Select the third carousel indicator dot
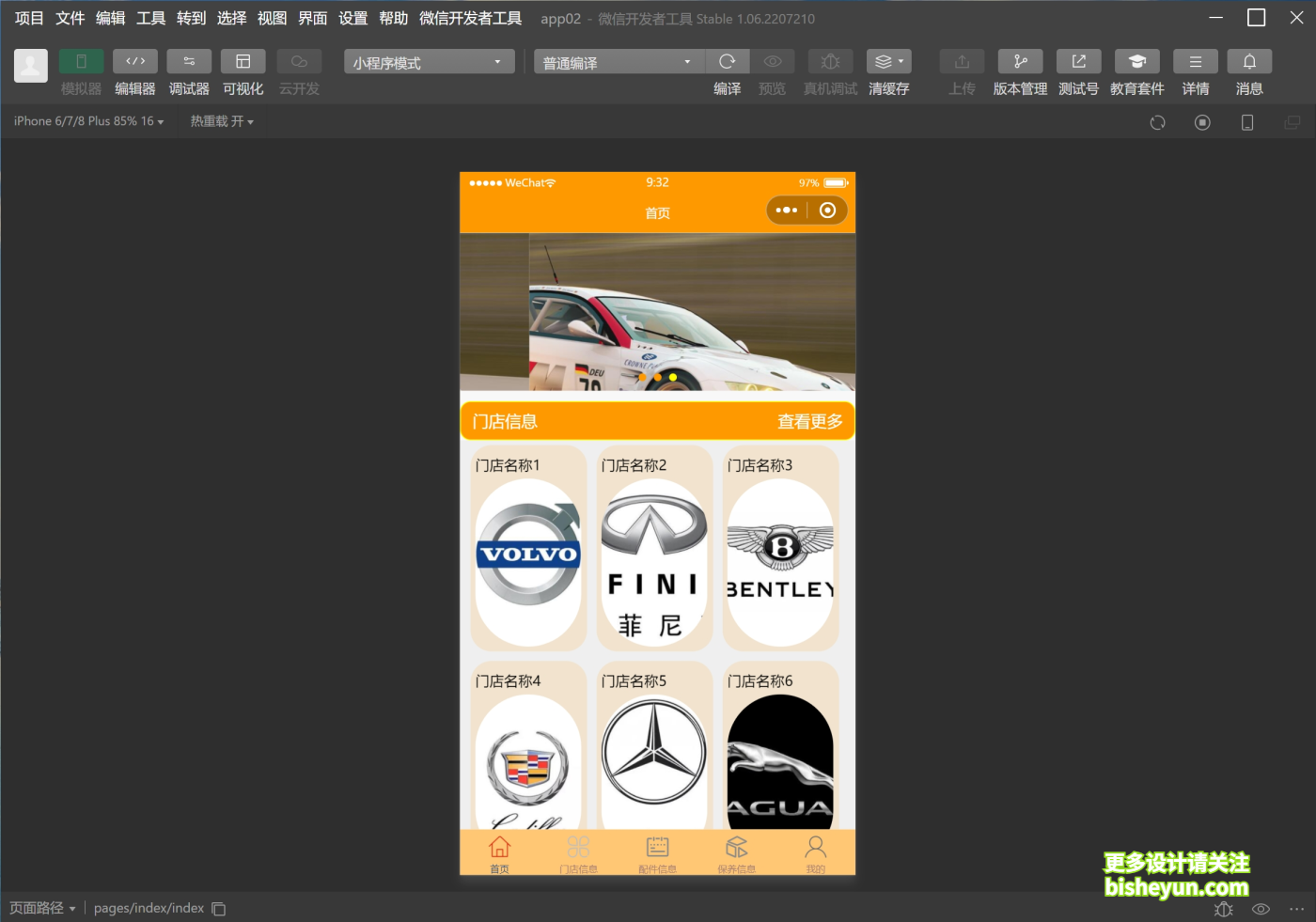Image resolution: width=1316 pixels, height=922 pixels. point(673,377)
